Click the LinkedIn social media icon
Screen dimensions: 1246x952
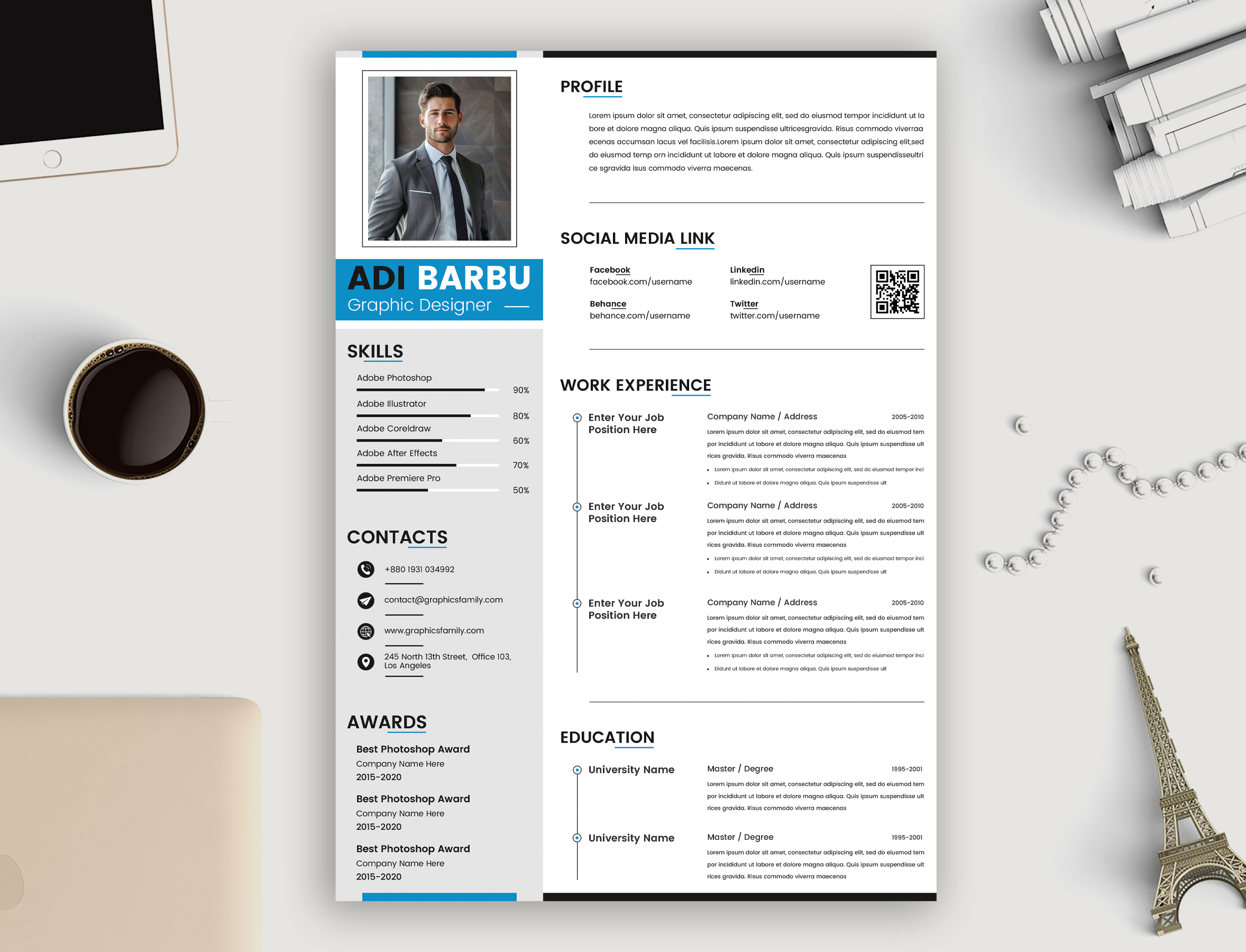(748, 270)
